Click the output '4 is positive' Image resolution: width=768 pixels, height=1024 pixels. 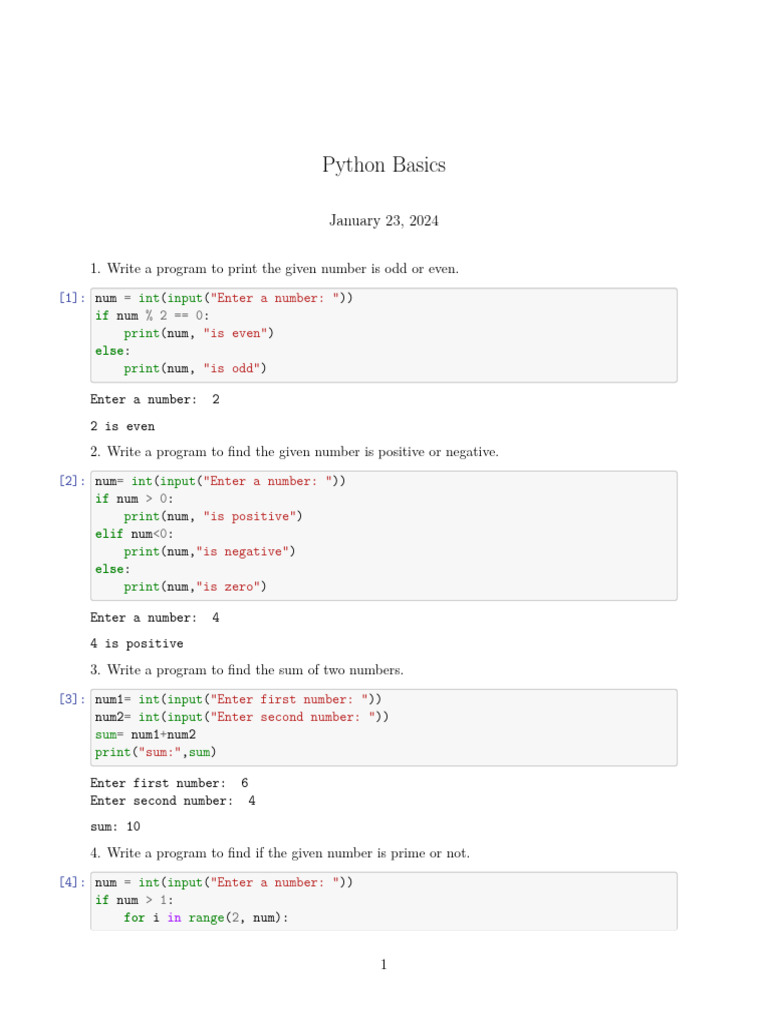(136, 643)
